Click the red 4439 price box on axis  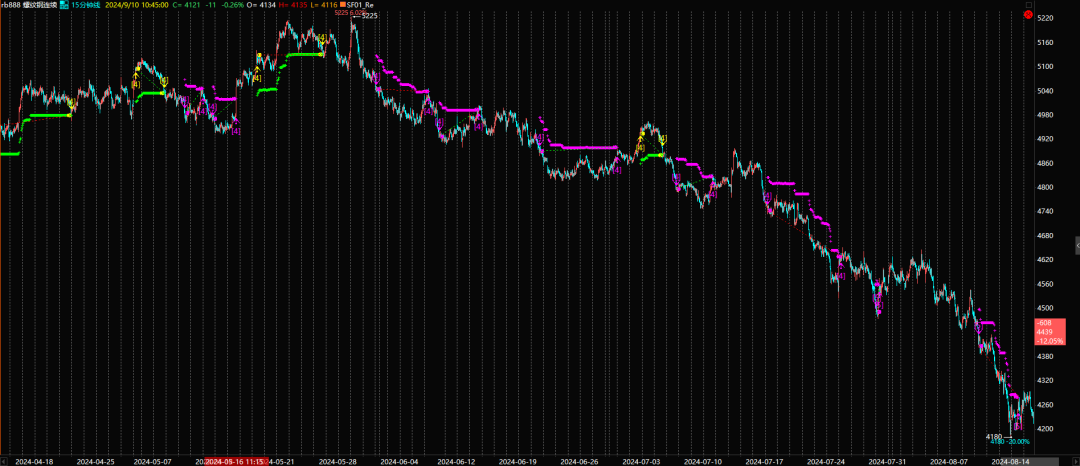point(1044,331)
